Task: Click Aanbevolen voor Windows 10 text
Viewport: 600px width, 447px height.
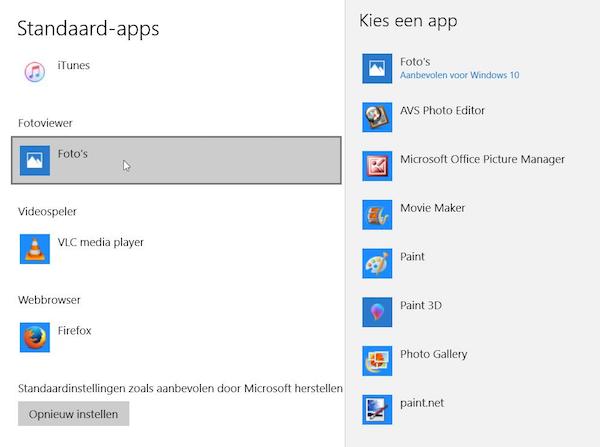Action: coord(460,75)
